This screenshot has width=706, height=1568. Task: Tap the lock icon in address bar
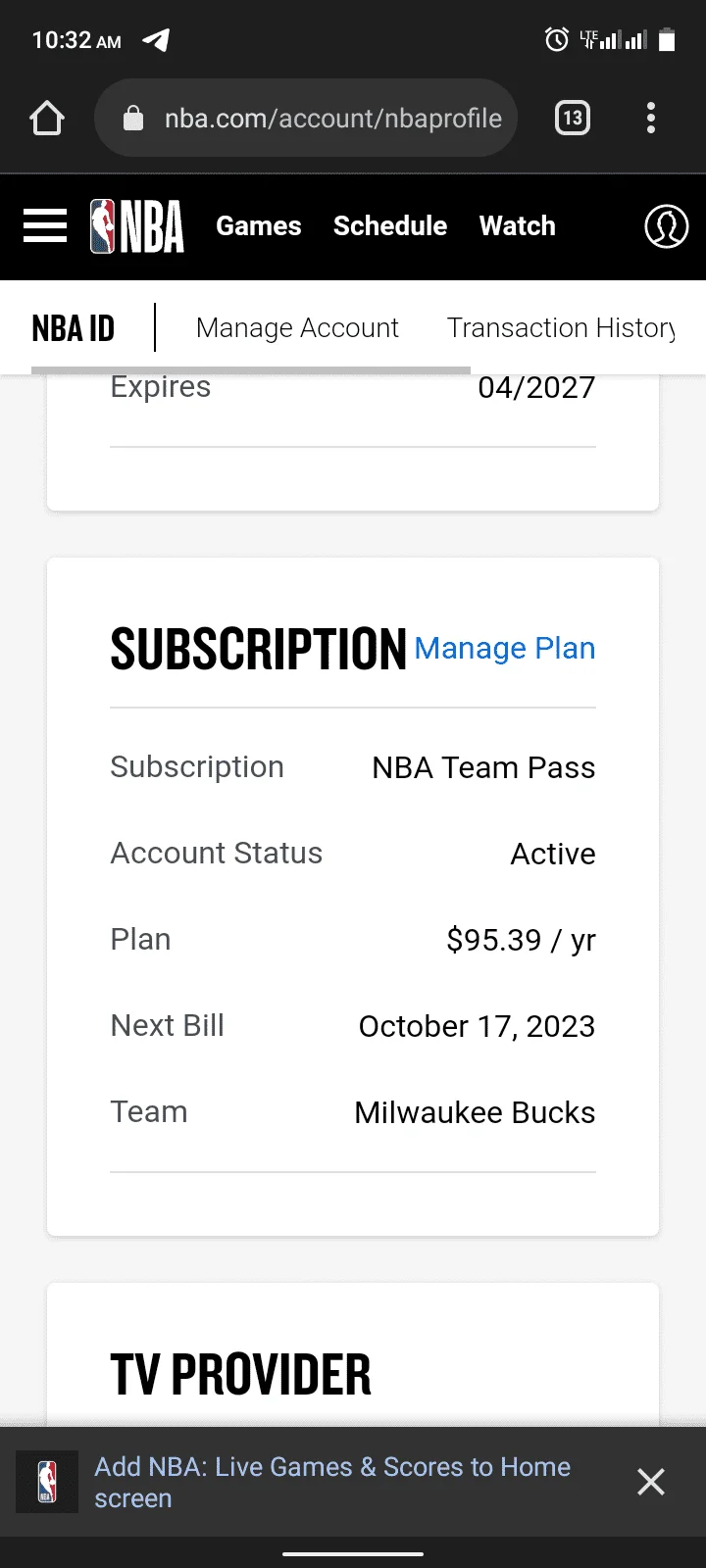point(133,119)
